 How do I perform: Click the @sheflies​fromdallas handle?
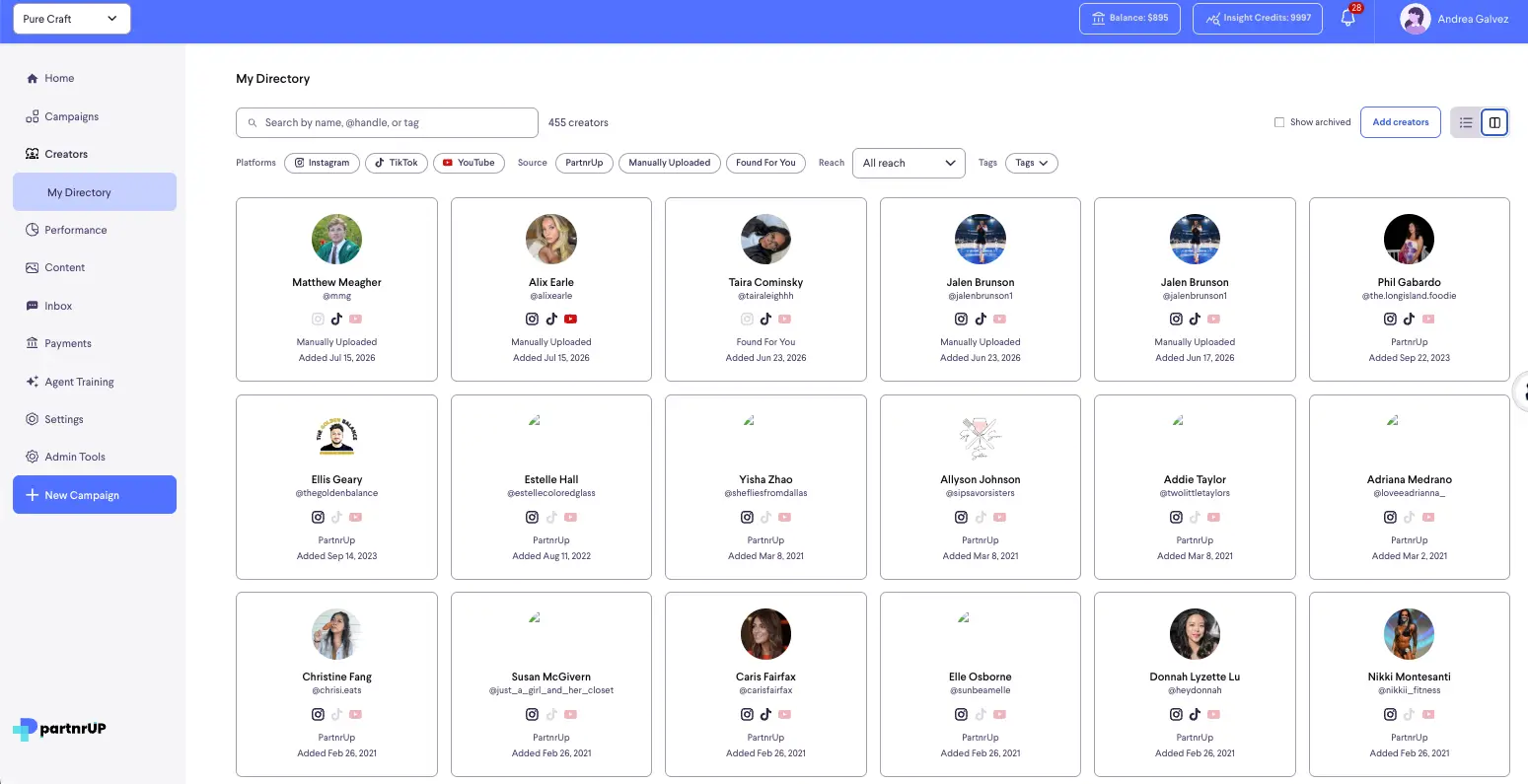tap(765, 493)
